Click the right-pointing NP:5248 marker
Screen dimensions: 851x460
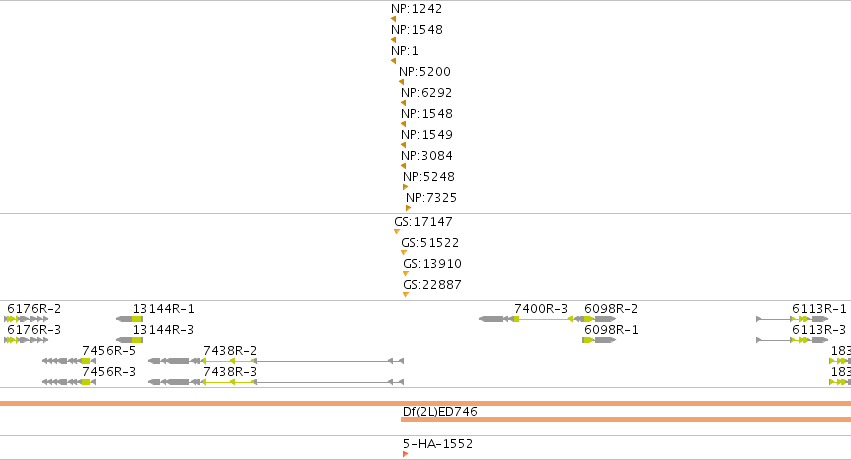pos(405,187)
